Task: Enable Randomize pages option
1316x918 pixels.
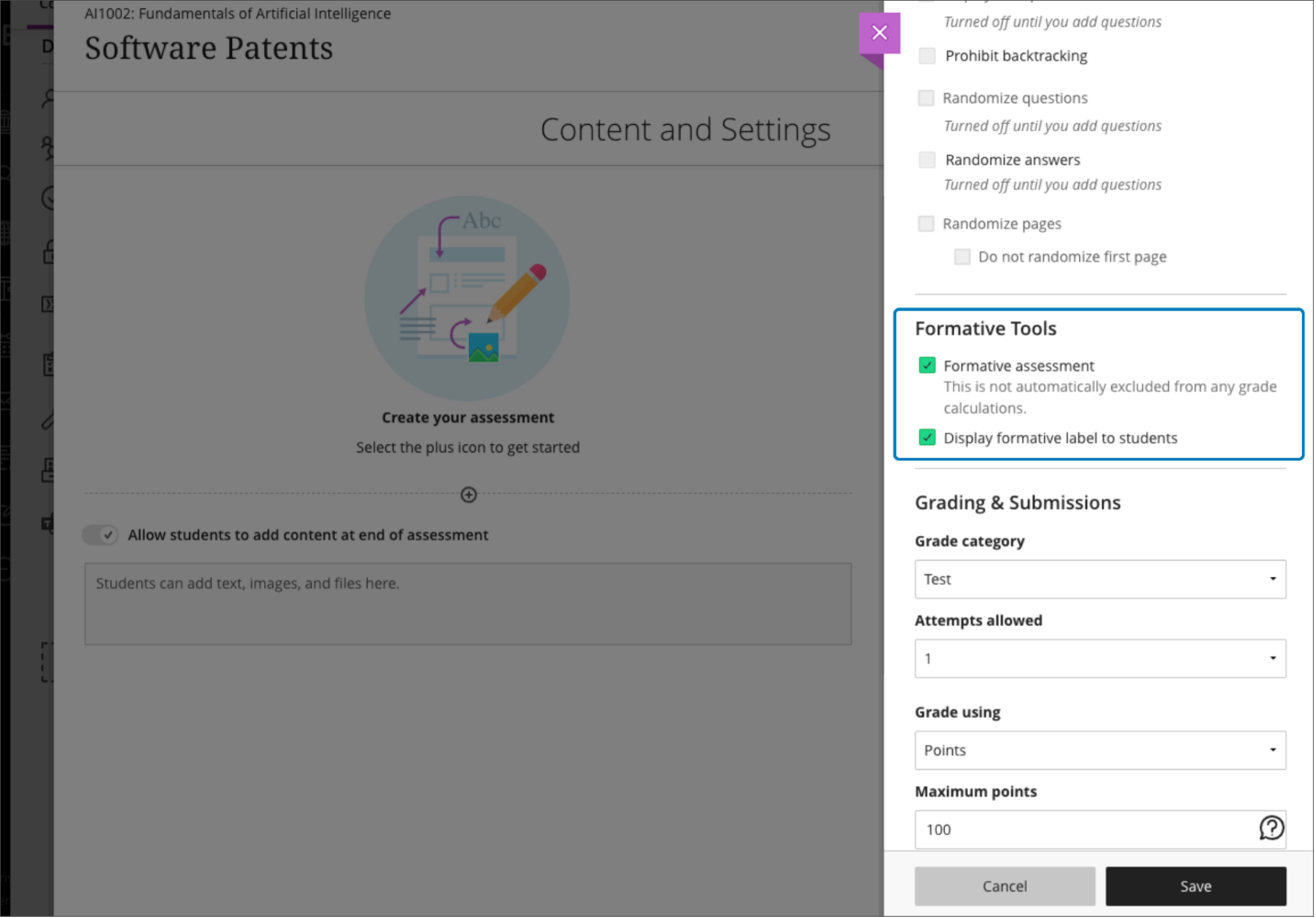Action: [926, 224]
